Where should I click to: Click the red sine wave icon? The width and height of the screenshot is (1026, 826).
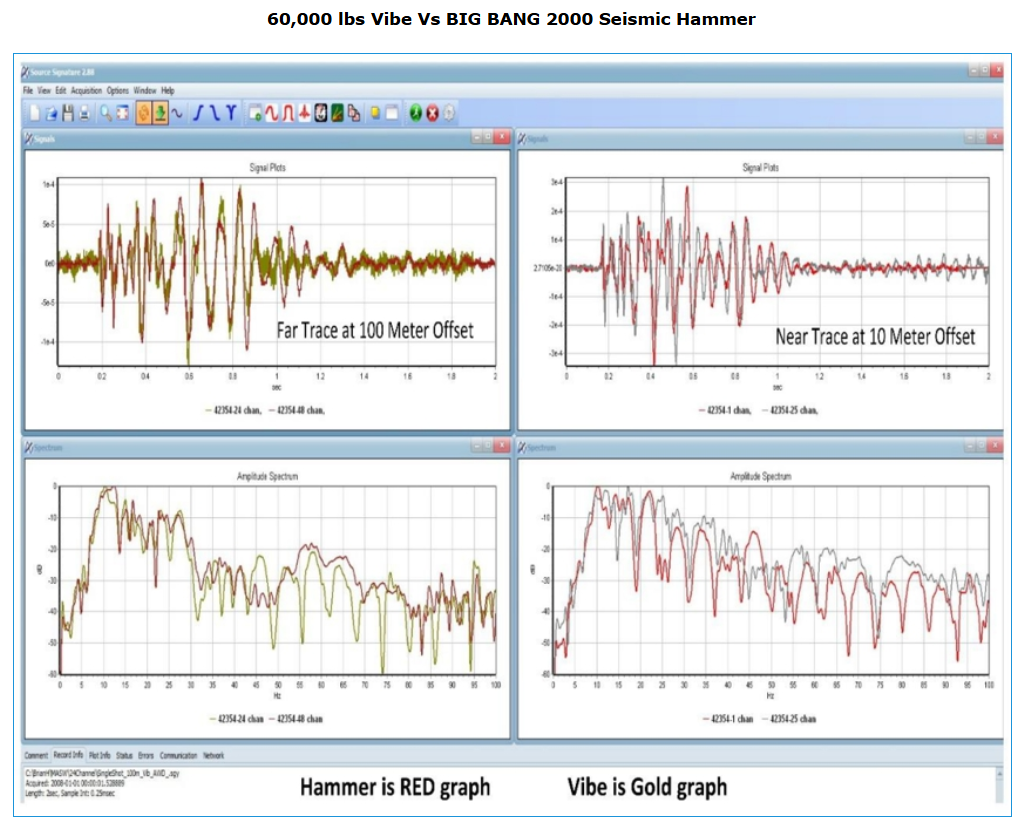pos(271,113)
